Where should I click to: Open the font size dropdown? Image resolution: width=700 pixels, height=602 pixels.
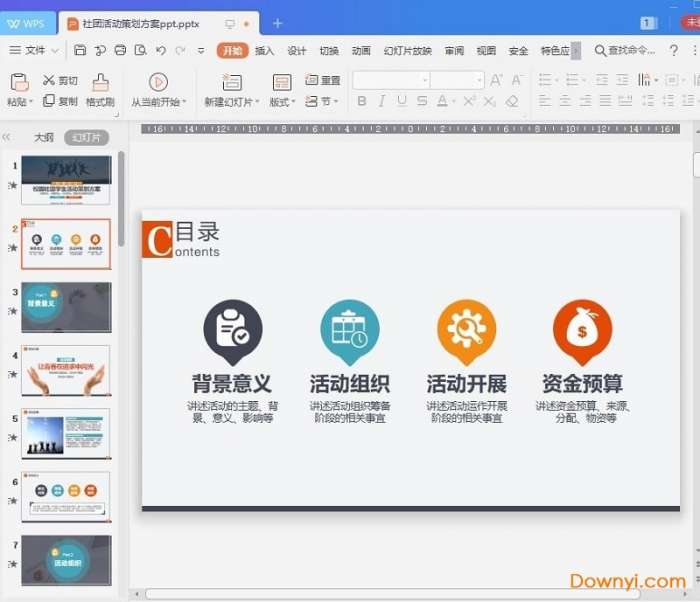click(x=479, y=81)
